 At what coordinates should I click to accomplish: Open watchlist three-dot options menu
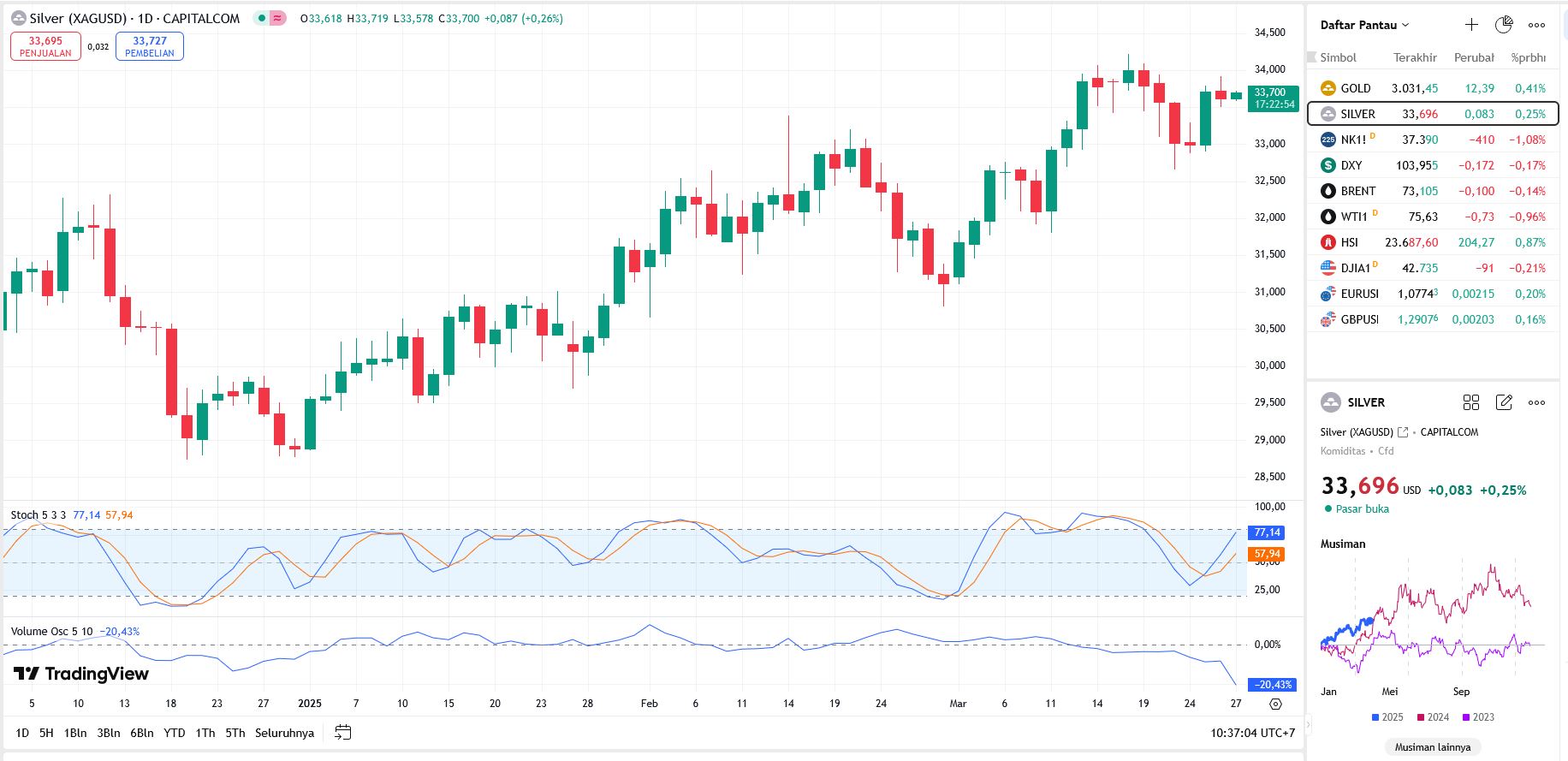click(1537, 25)
